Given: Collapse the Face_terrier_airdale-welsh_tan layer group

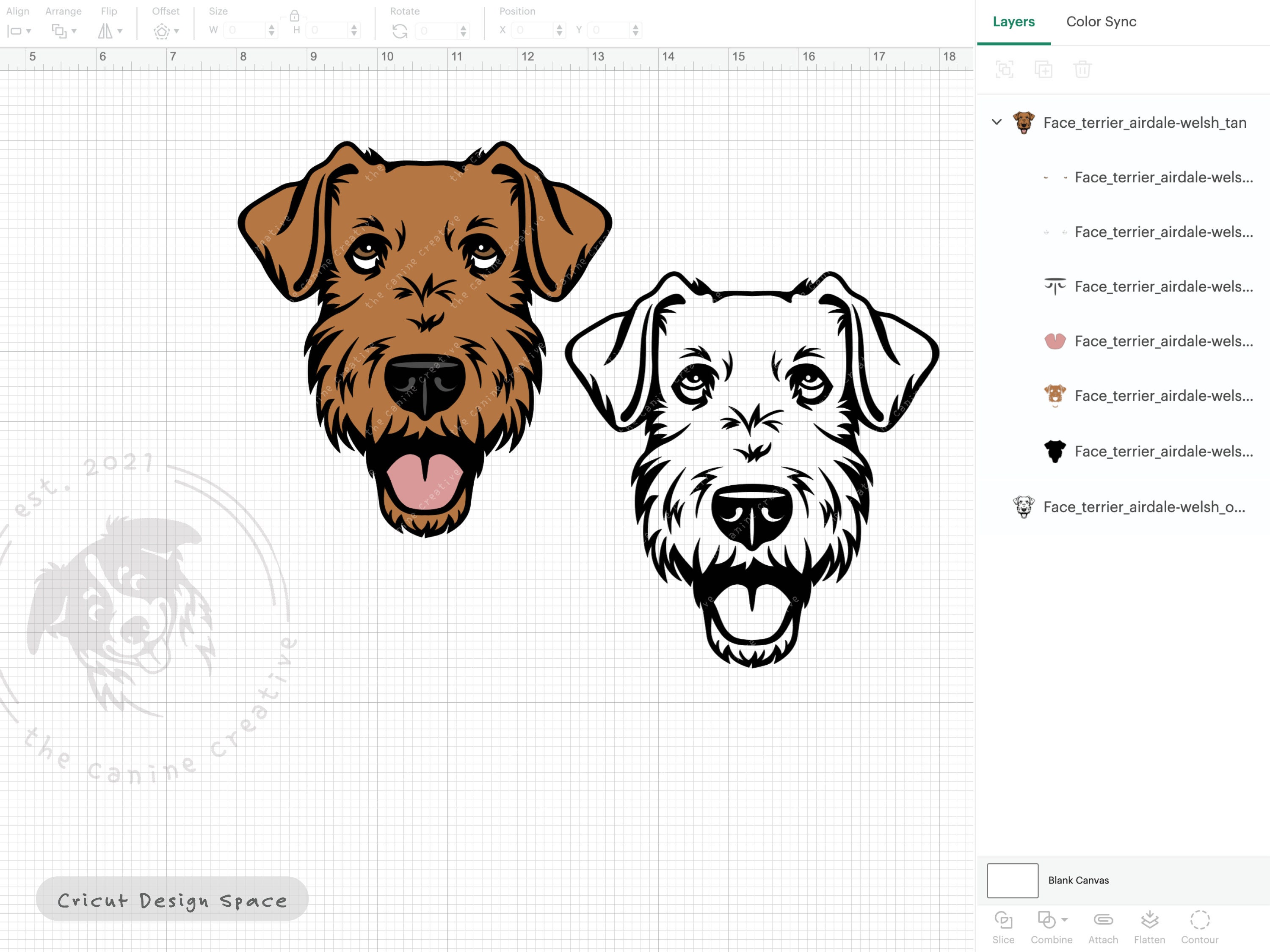Looking at the screenshot, I should tap(996, 122).
